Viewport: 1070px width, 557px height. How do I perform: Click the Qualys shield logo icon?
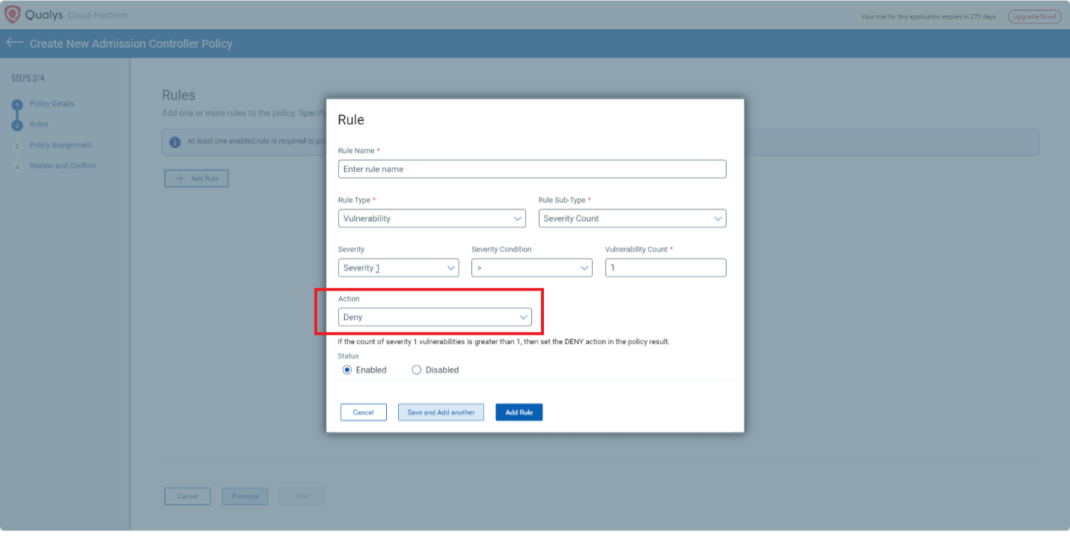click(12, 14)
